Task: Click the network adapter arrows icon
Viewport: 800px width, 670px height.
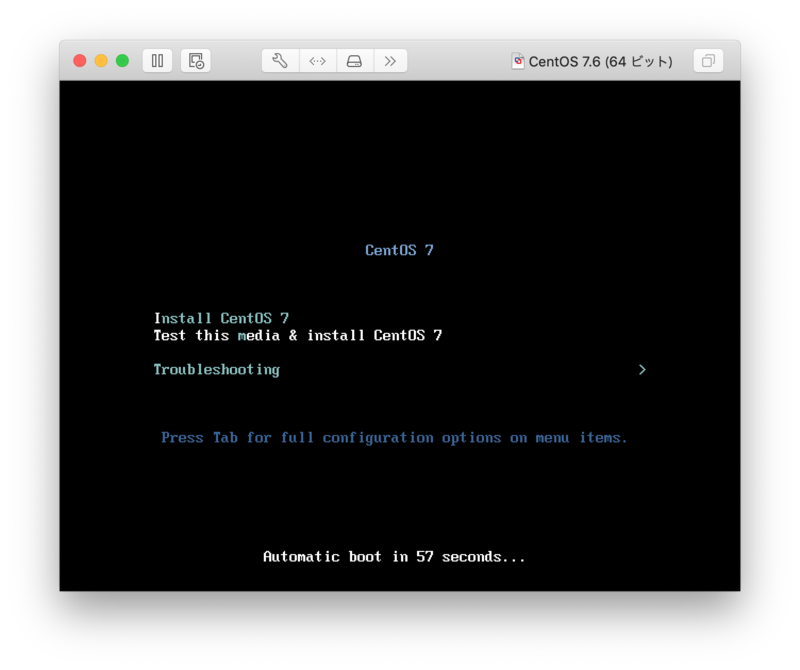Action: [x=317, y=61]
